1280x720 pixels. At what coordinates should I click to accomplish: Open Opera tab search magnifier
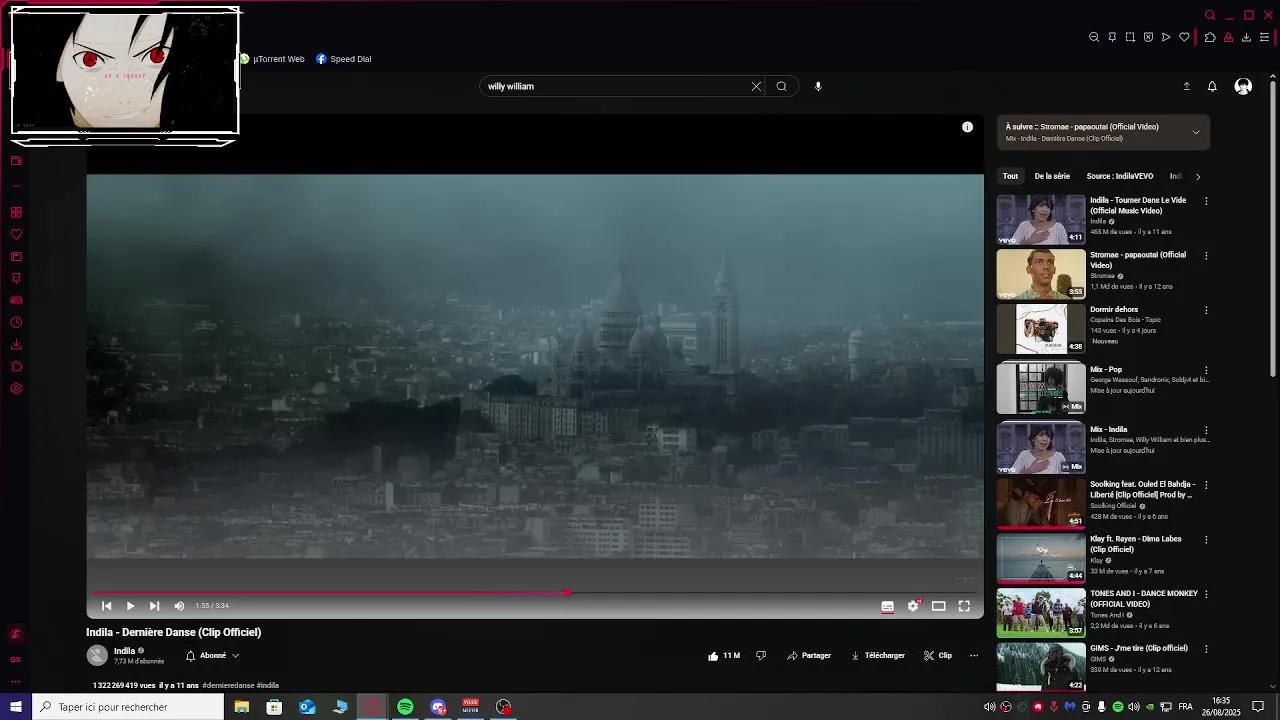coord(1210,15)
